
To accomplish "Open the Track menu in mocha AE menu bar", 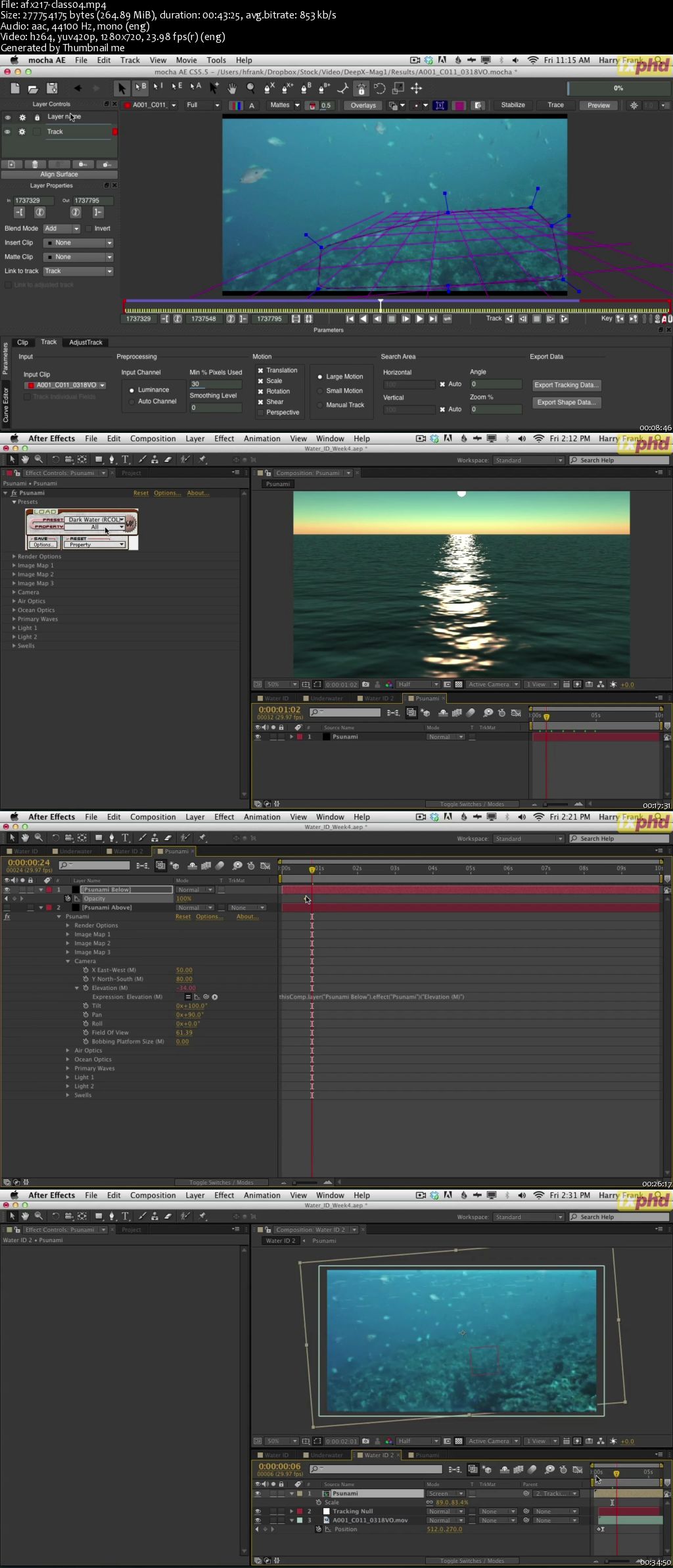I will [x=130, y=60].
